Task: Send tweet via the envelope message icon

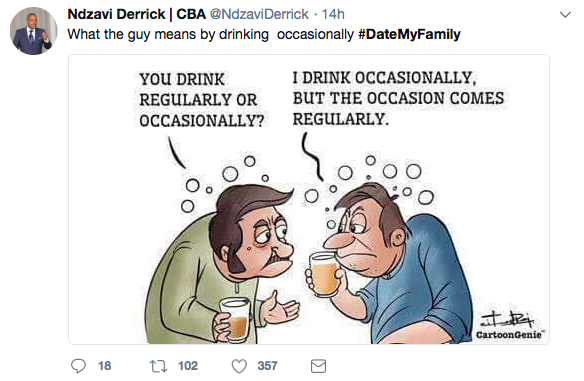Action: (318, 366)
